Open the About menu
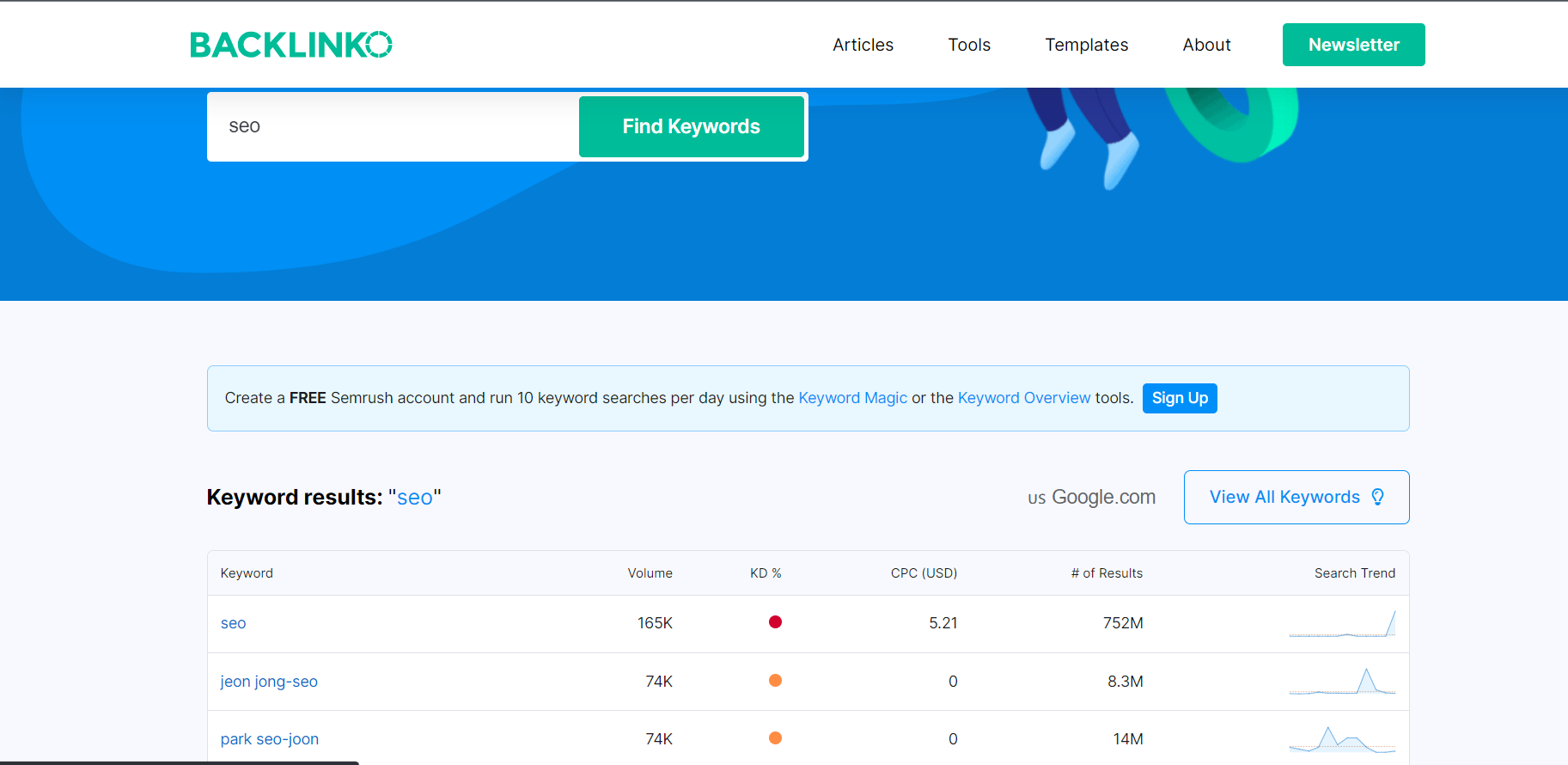This screenshot has height=765, width=1568. 1206,45
